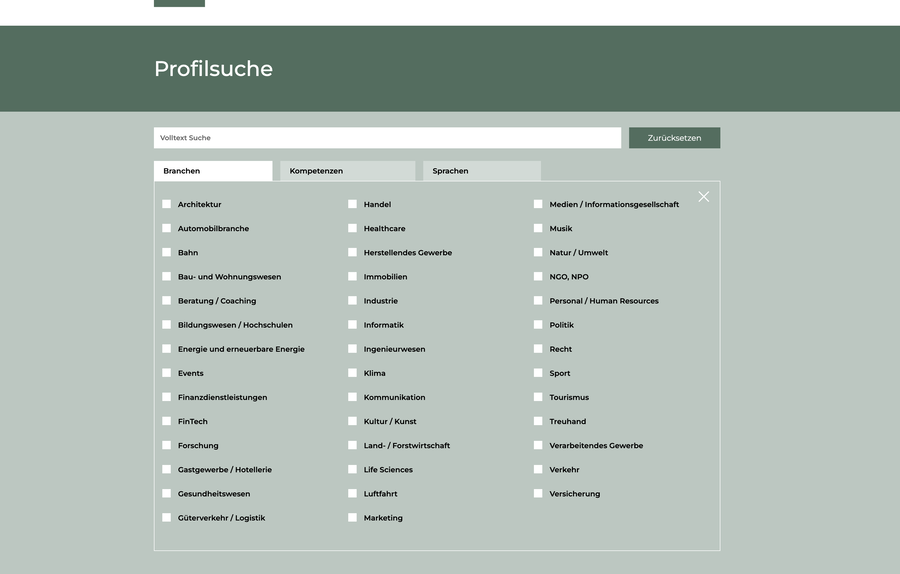The image size is (900, 574).
Task: Enable the Automobilbranche checkbox
Action: pyautogui.click(x=167, y=228)
